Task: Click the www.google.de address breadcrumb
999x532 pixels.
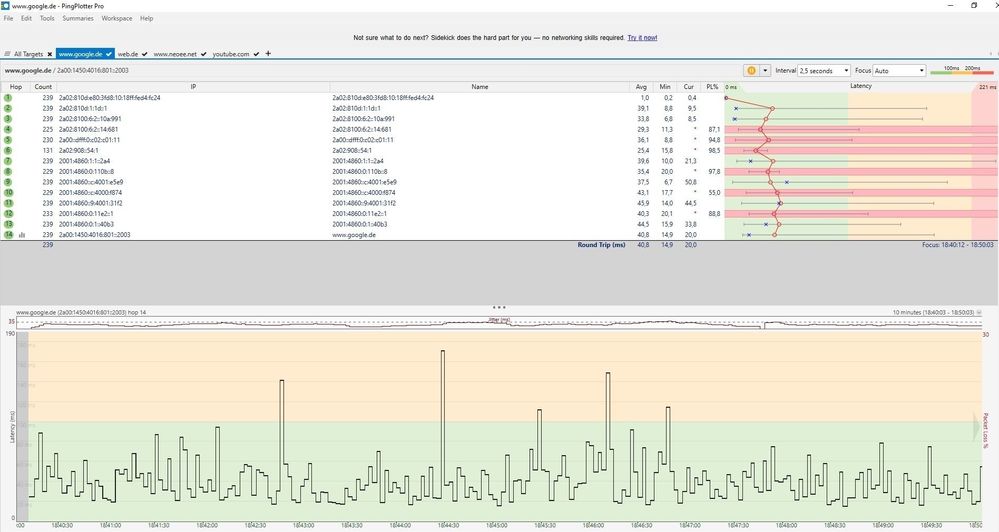Action: (28, 71)
